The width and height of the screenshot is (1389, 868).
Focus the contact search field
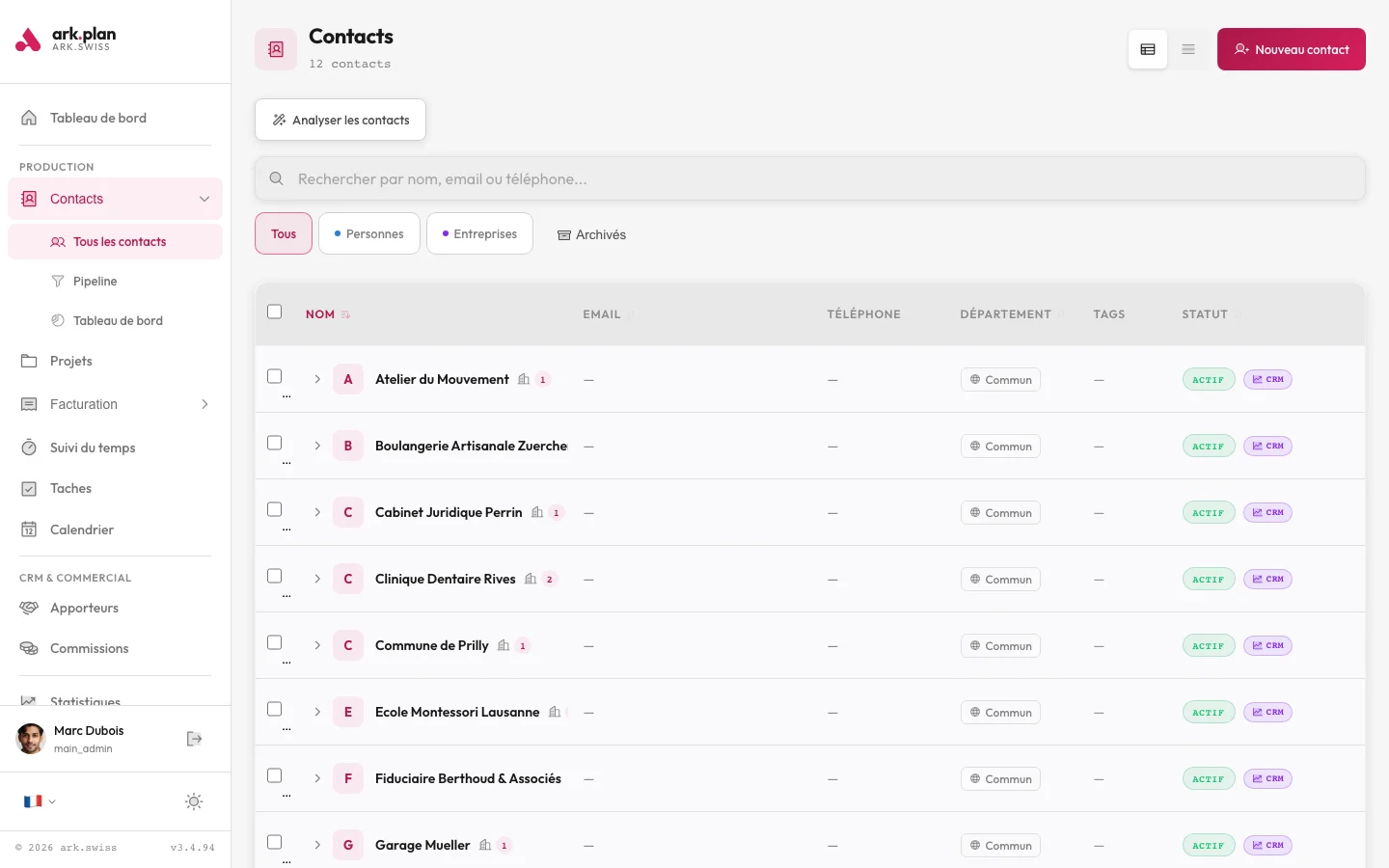(x=810, y=179)
